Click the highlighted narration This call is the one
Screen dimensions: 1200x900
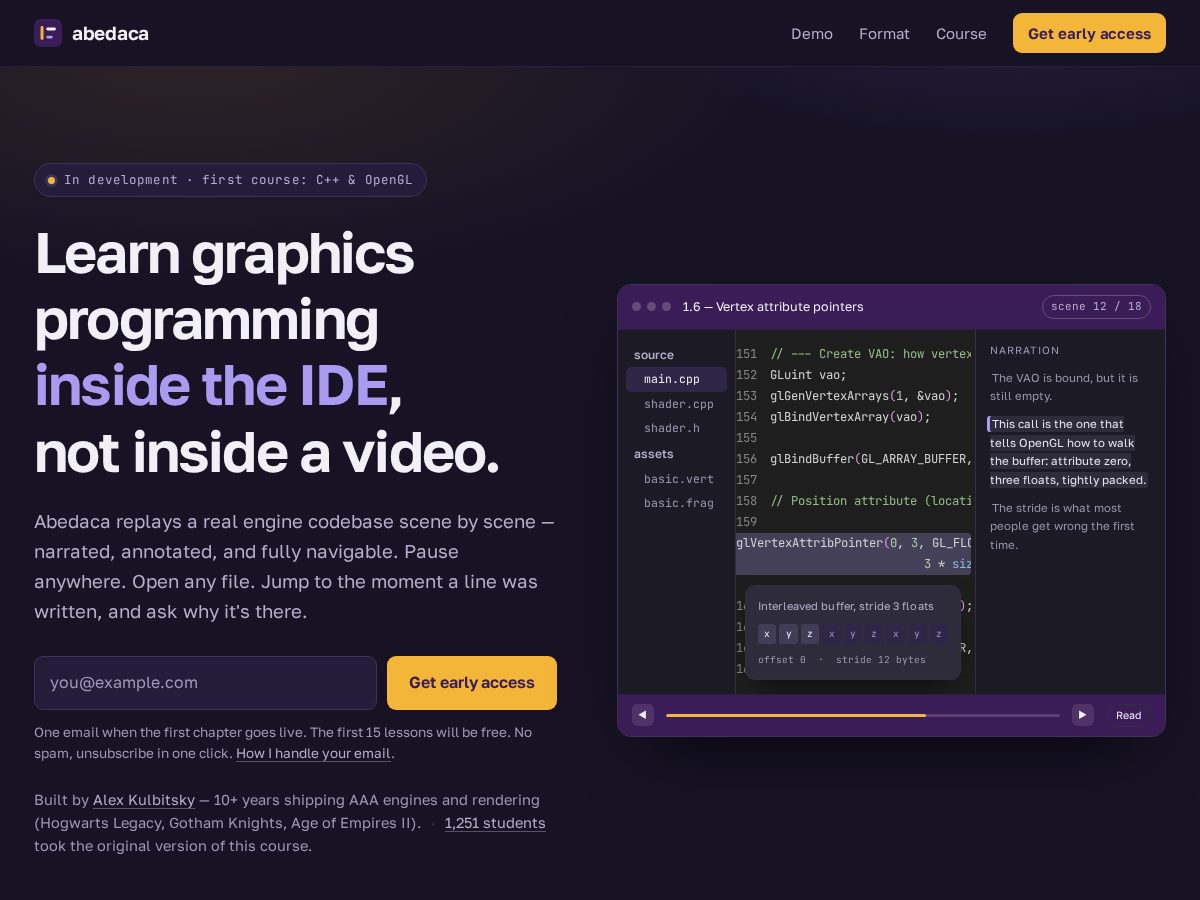(1068, 452)
